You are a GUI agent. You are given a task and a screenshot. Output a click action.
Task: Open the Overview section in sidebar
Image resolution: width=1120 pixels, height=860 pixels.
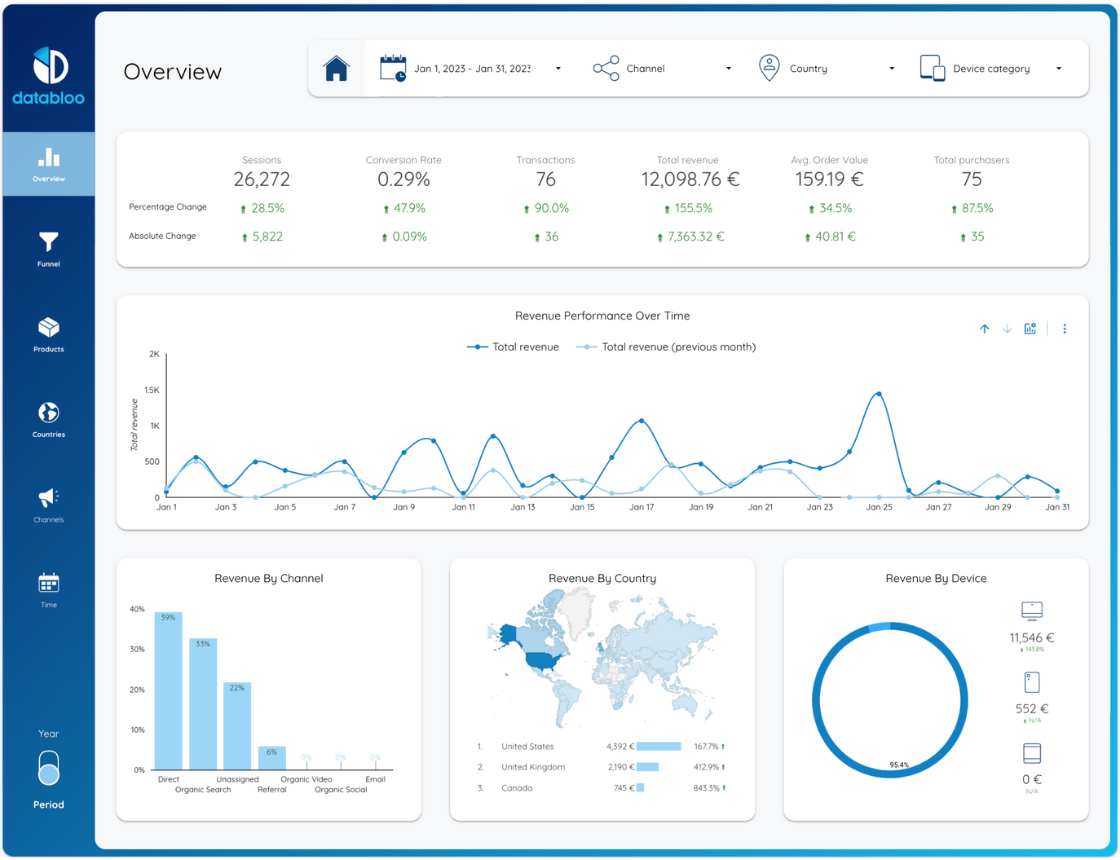(49, 164)
